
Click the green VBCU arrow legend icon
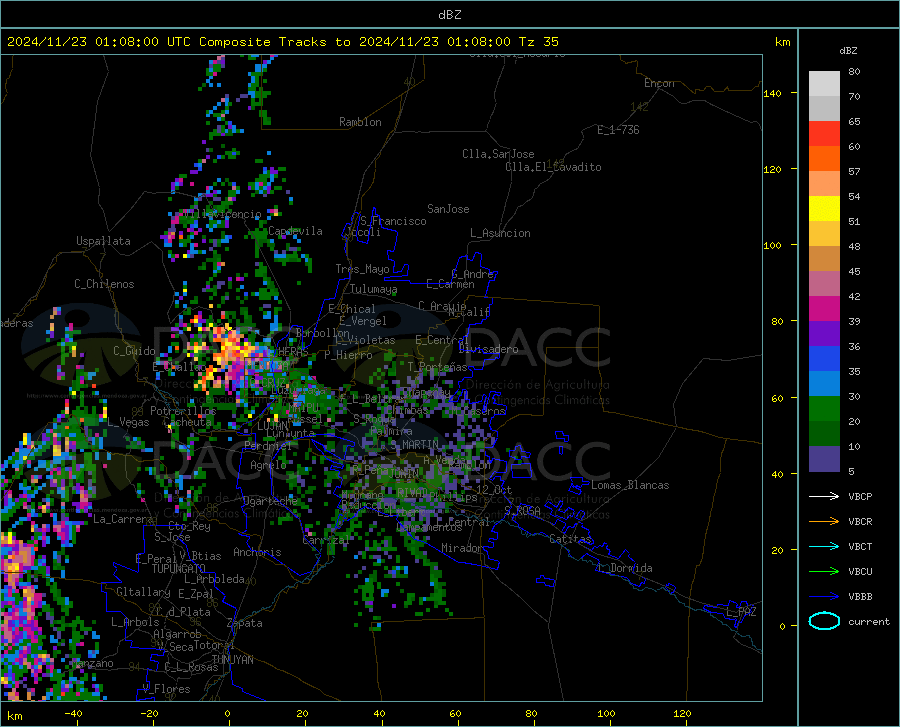[x=824, y=571]
